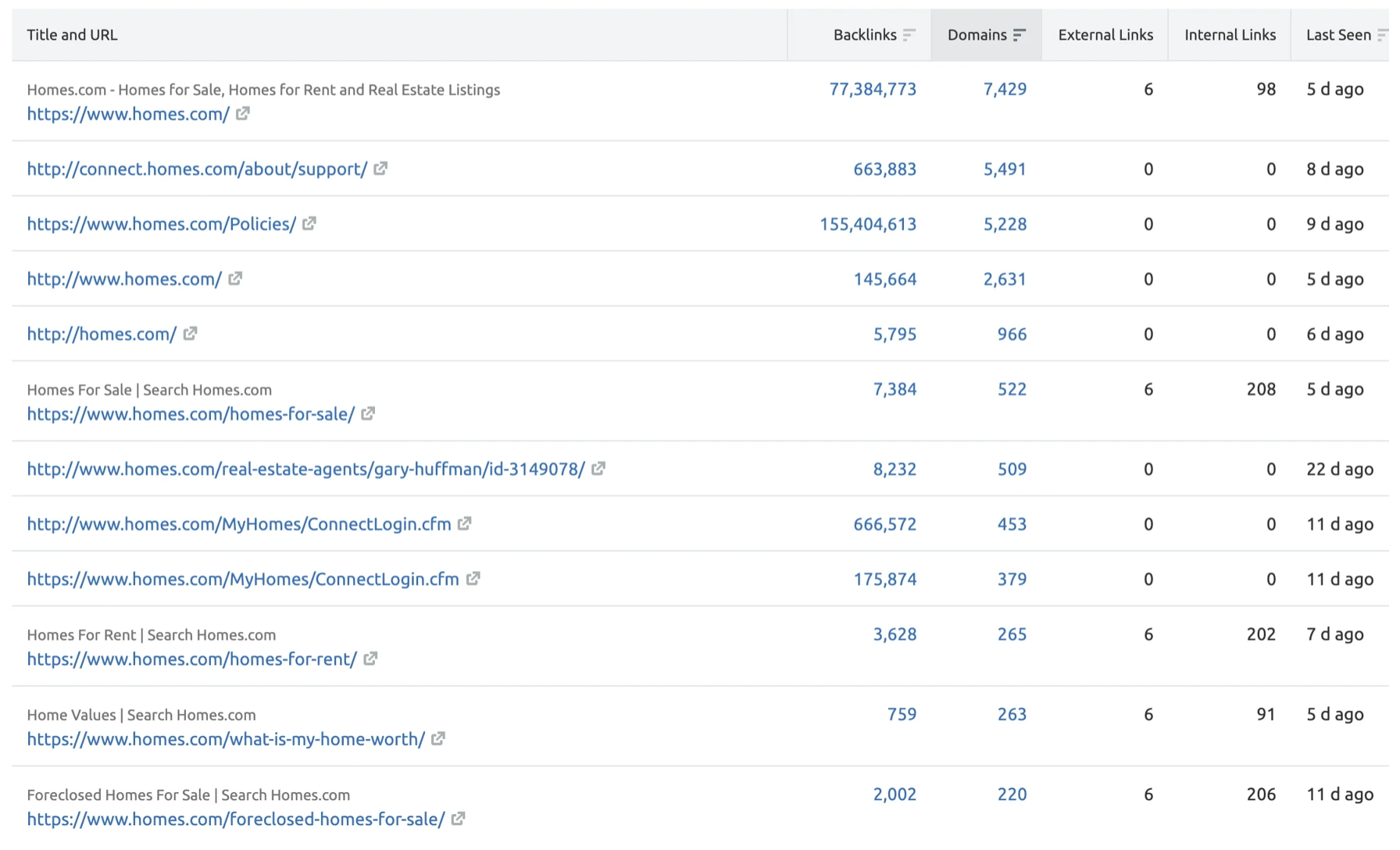This screenshot has width=1400, height=850.
Task: View 5,795 backlinks value
Action: coord(895,334)
